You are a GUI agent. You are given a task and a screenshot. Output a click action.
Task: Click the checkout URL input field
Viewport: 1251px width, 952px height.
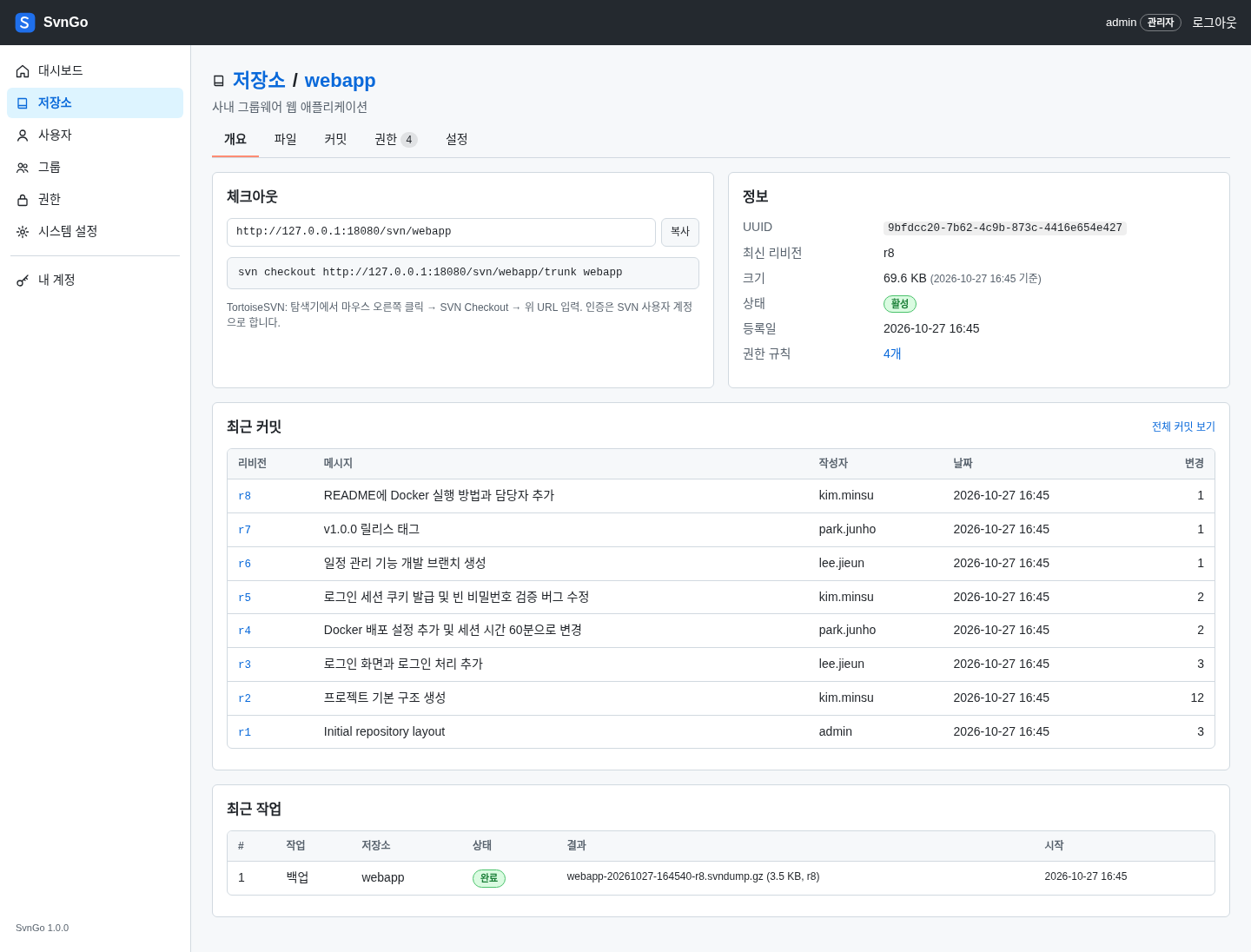(x=441, y=232)
